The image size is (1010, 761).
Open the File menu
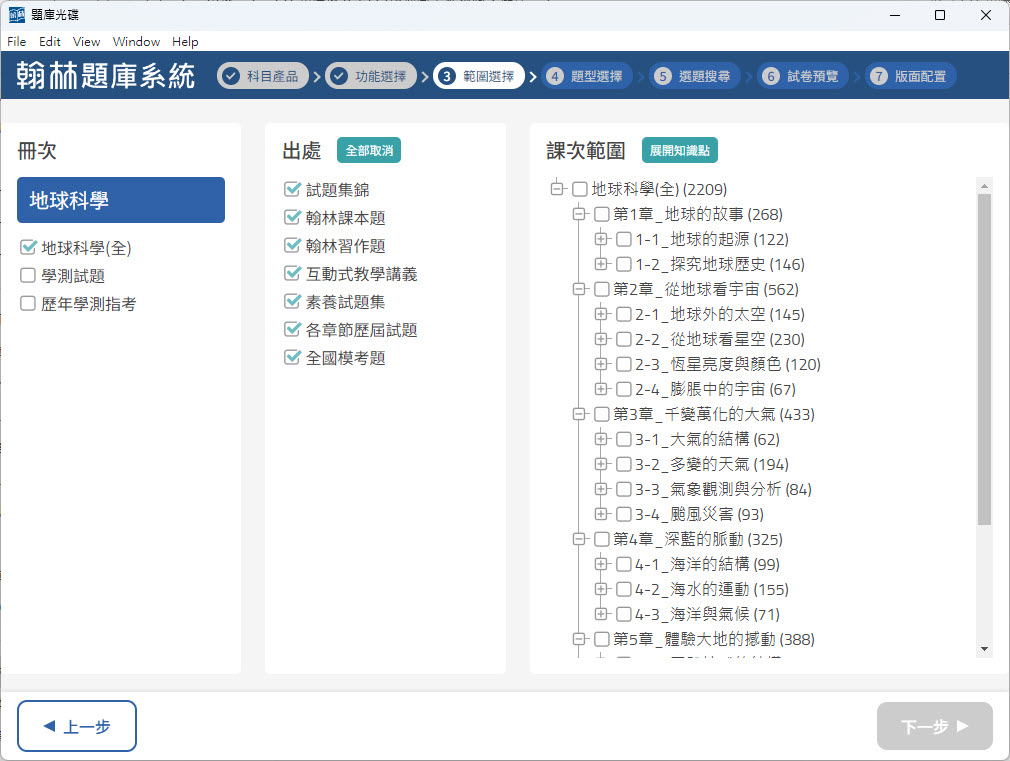point(17,42)
